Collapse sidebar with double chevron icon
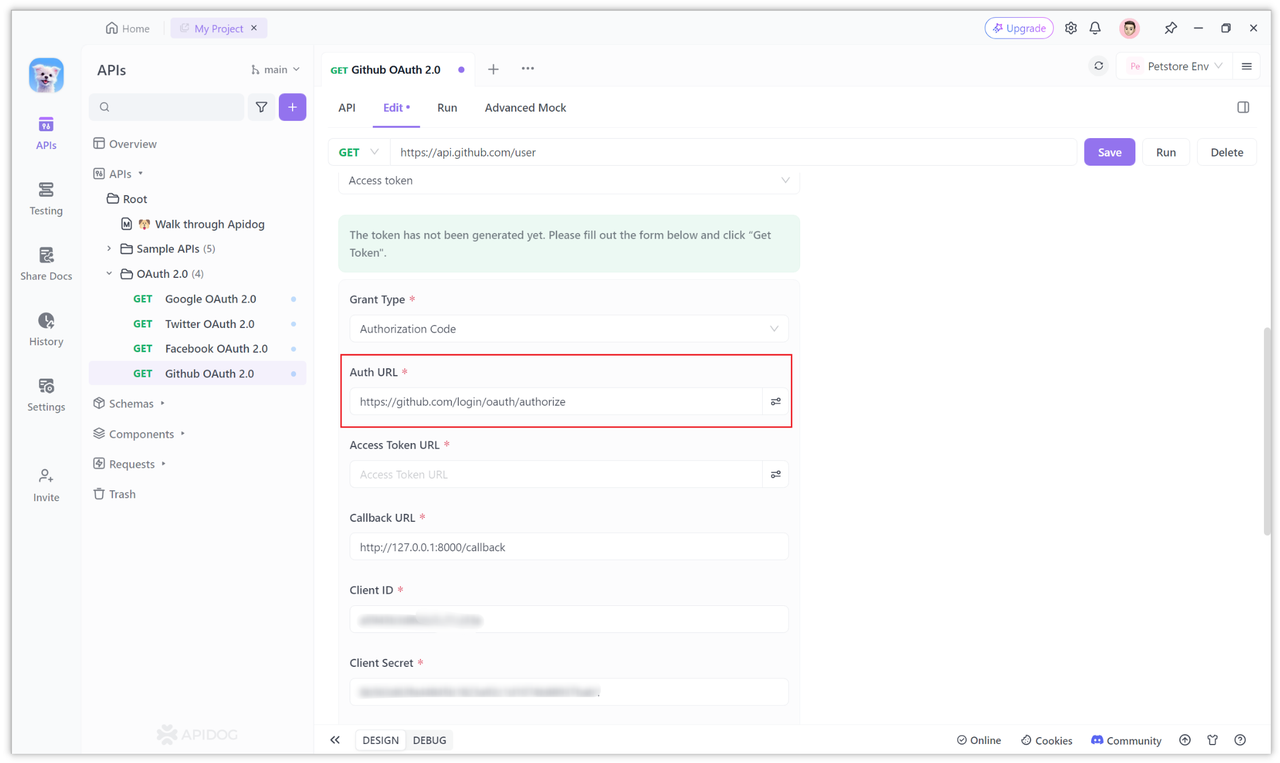Screen dimensions: 1280x763 tap(335, 740)
